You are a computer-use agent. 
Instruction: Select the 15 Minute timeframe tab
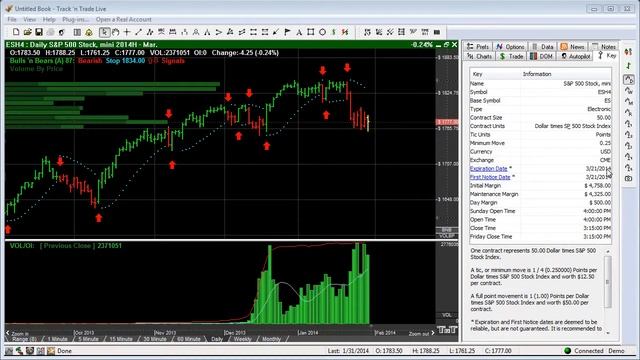click(x=121, y=339)
